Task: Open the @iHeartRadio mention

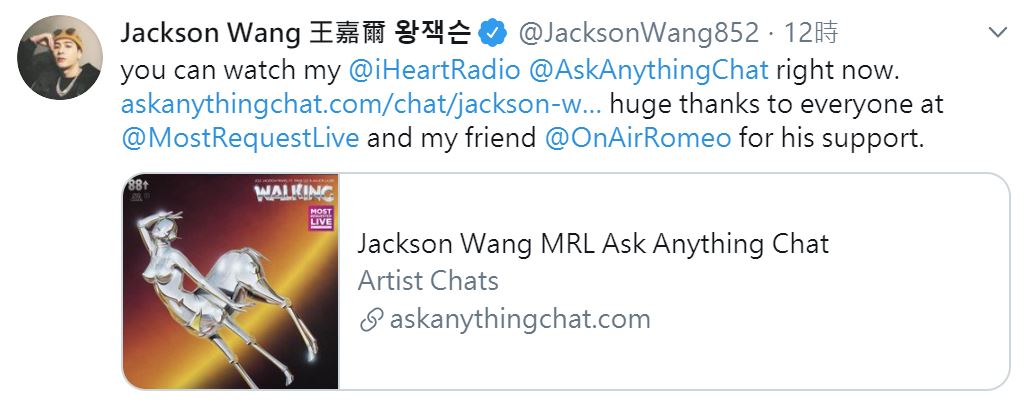Action: (434, 70)
